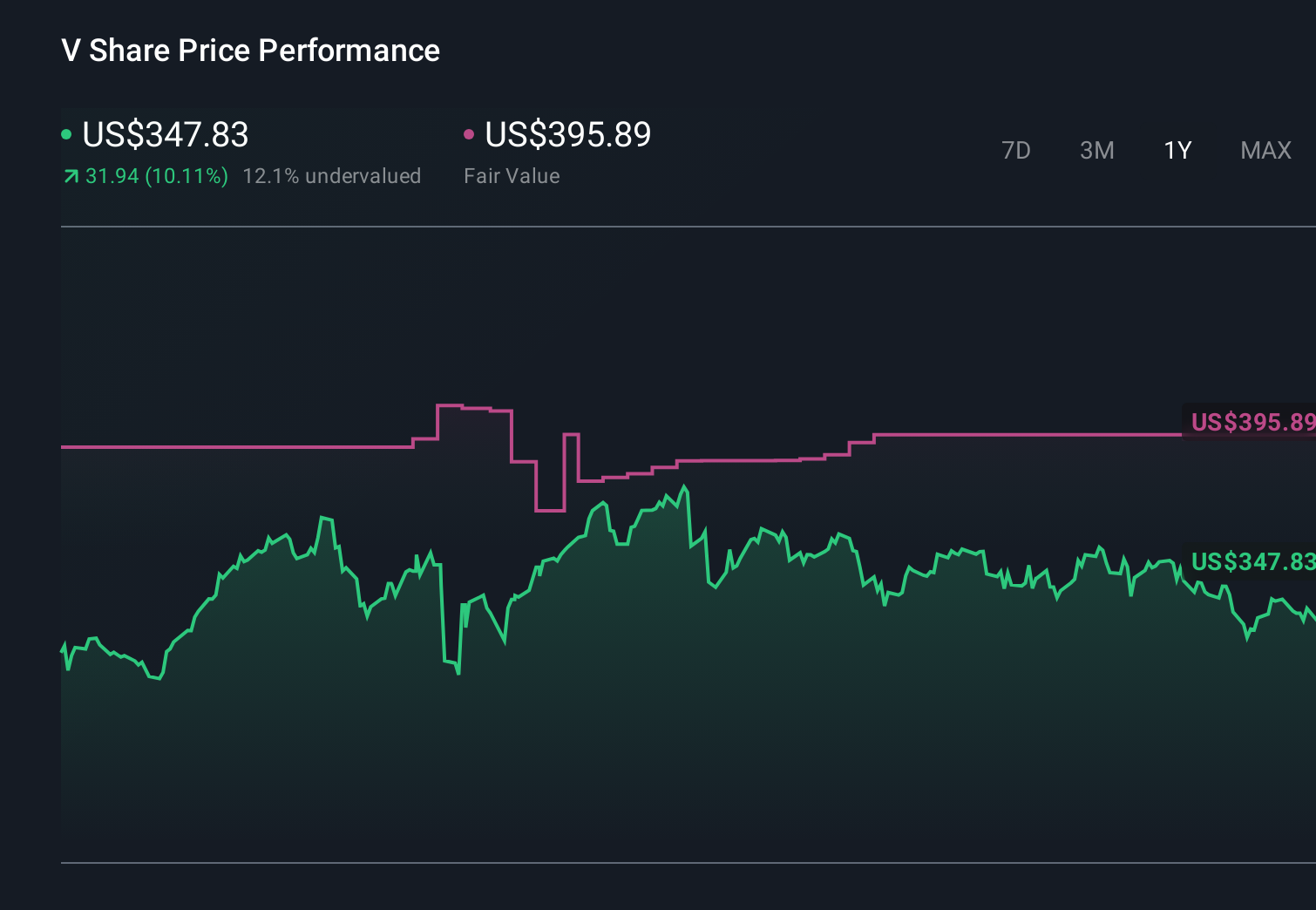Click the V Share Price Performance title
This screenshot has width=1316, height=910.
click(x=249, y=51)
